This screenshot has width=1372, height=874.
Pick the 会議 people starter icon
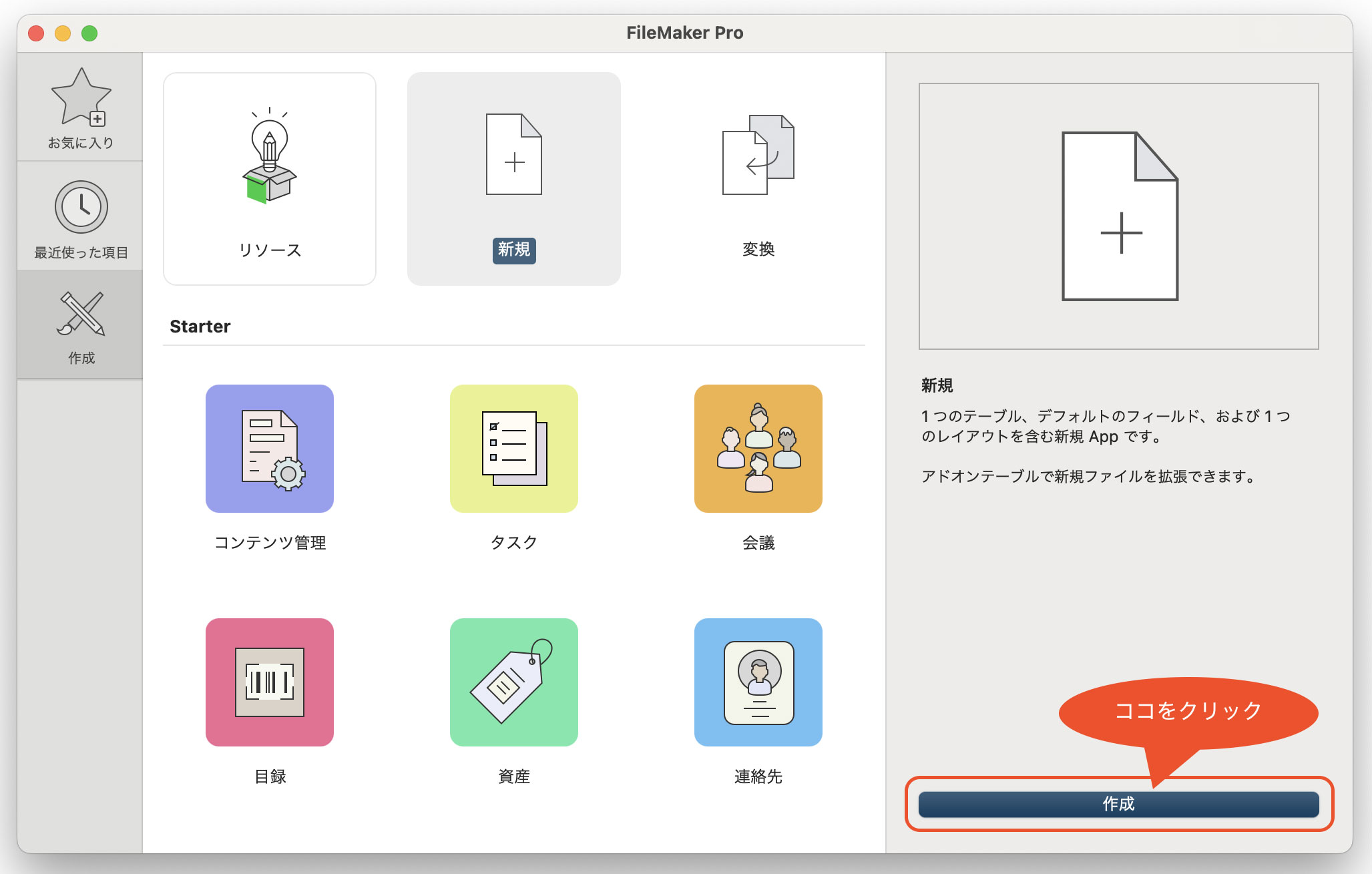(758, 449)
